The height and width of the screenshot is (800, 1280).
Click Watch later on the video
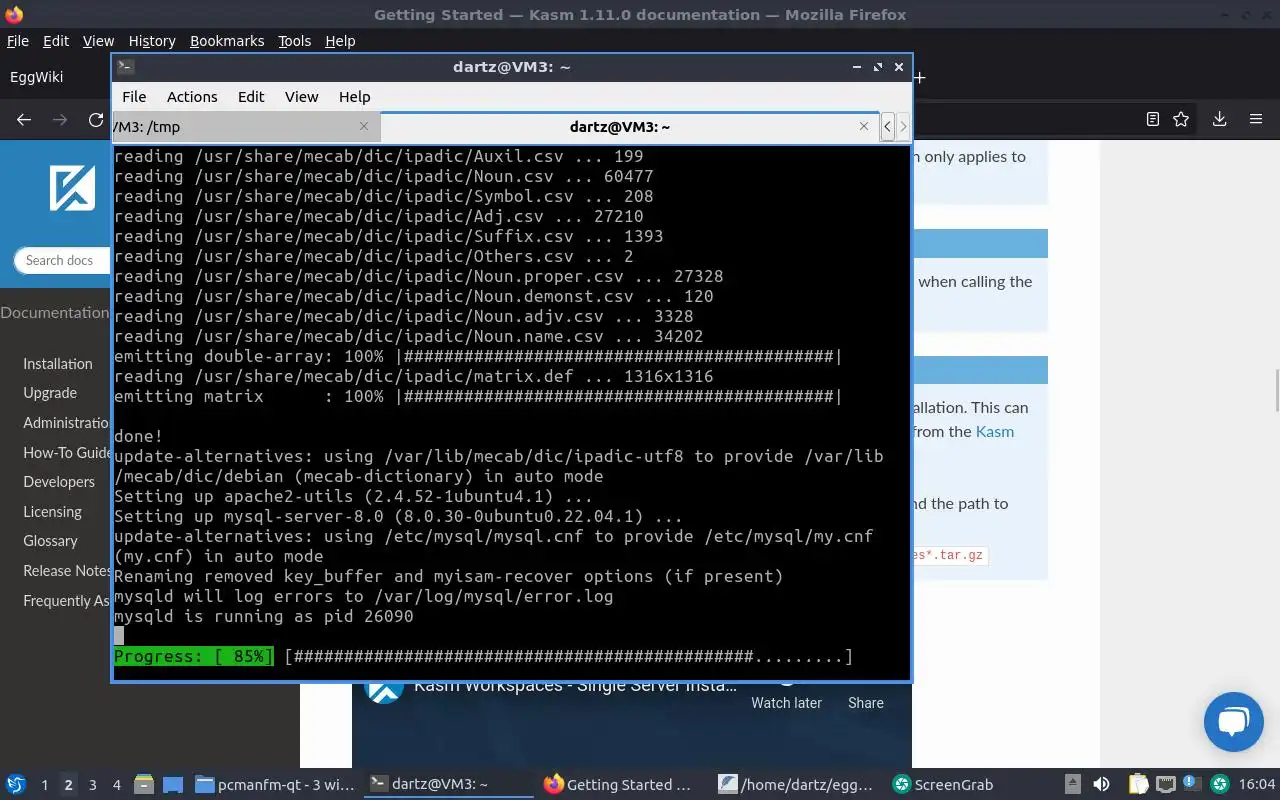[786, 703]
